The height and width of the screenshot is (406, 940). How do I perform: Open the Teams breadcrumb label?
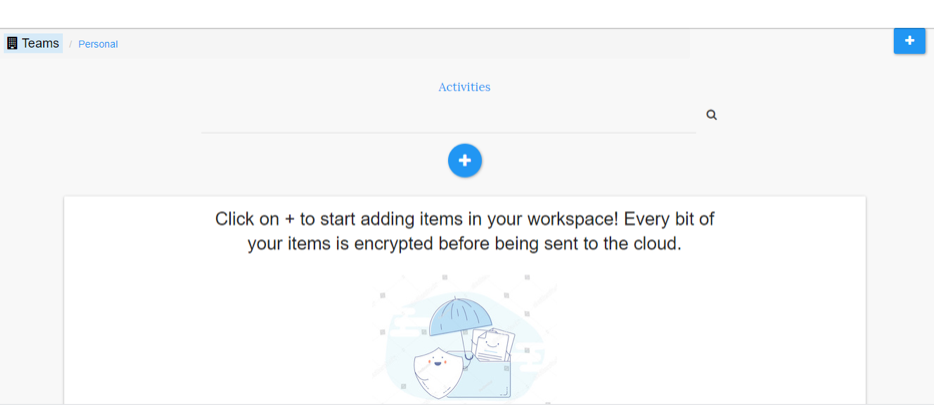[40, 43]
